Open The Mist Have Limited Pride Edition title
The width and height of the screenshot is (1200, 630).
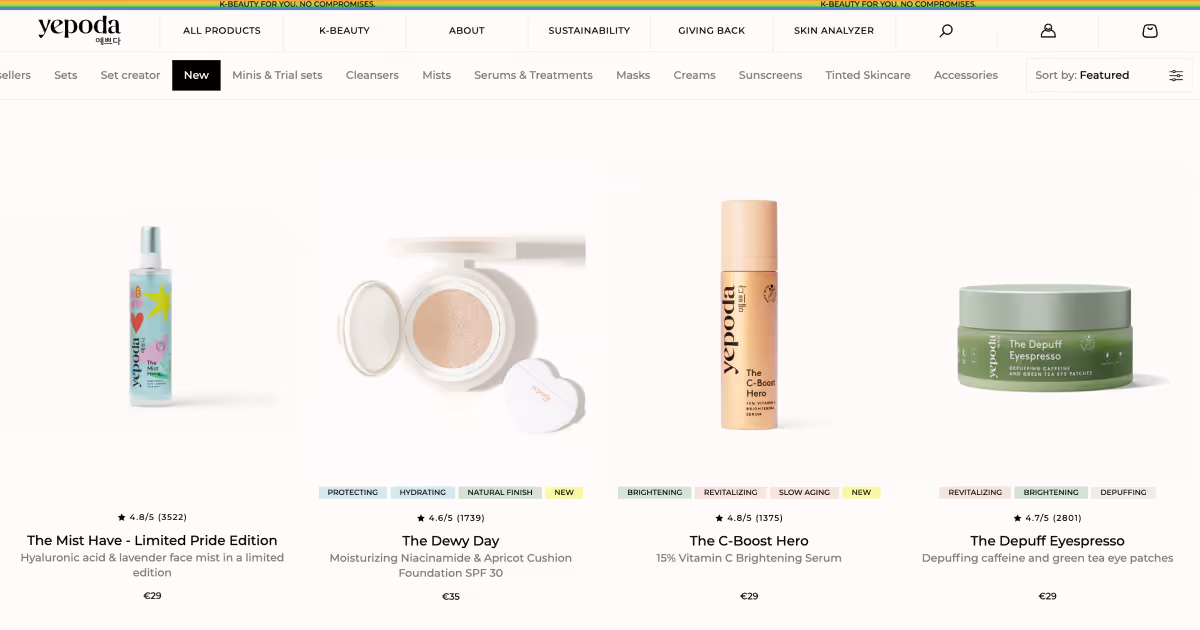[x=152, y=541]
